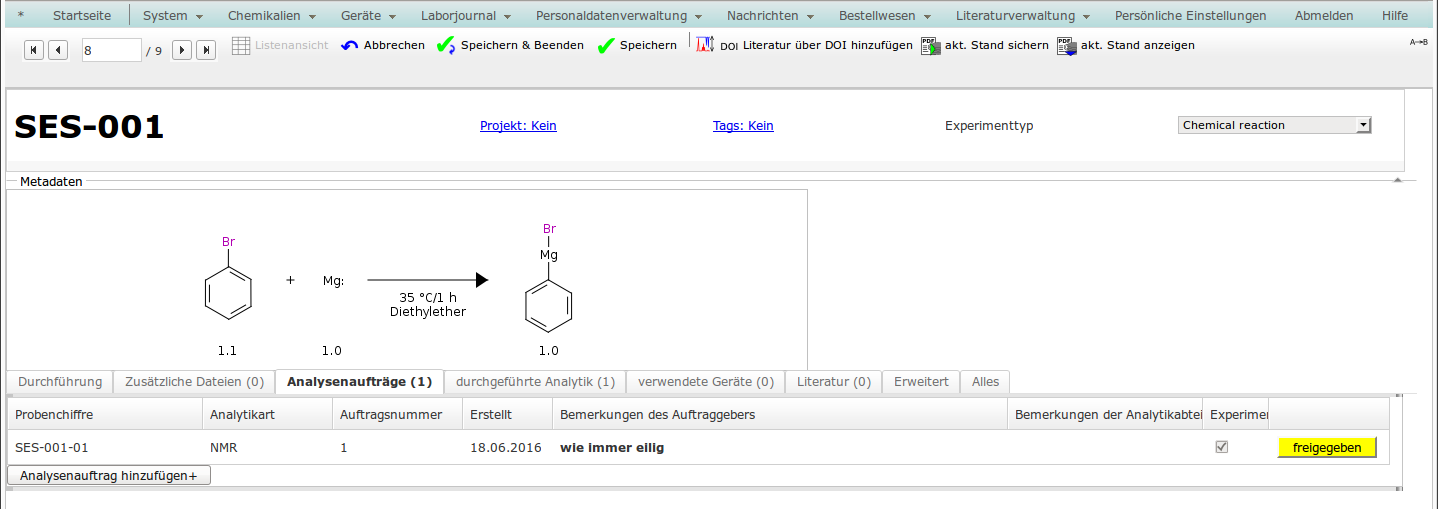Collapse the Metadaten section
The width and height of the screenshot is (1438, 509).
click(x=1397, y=180)
